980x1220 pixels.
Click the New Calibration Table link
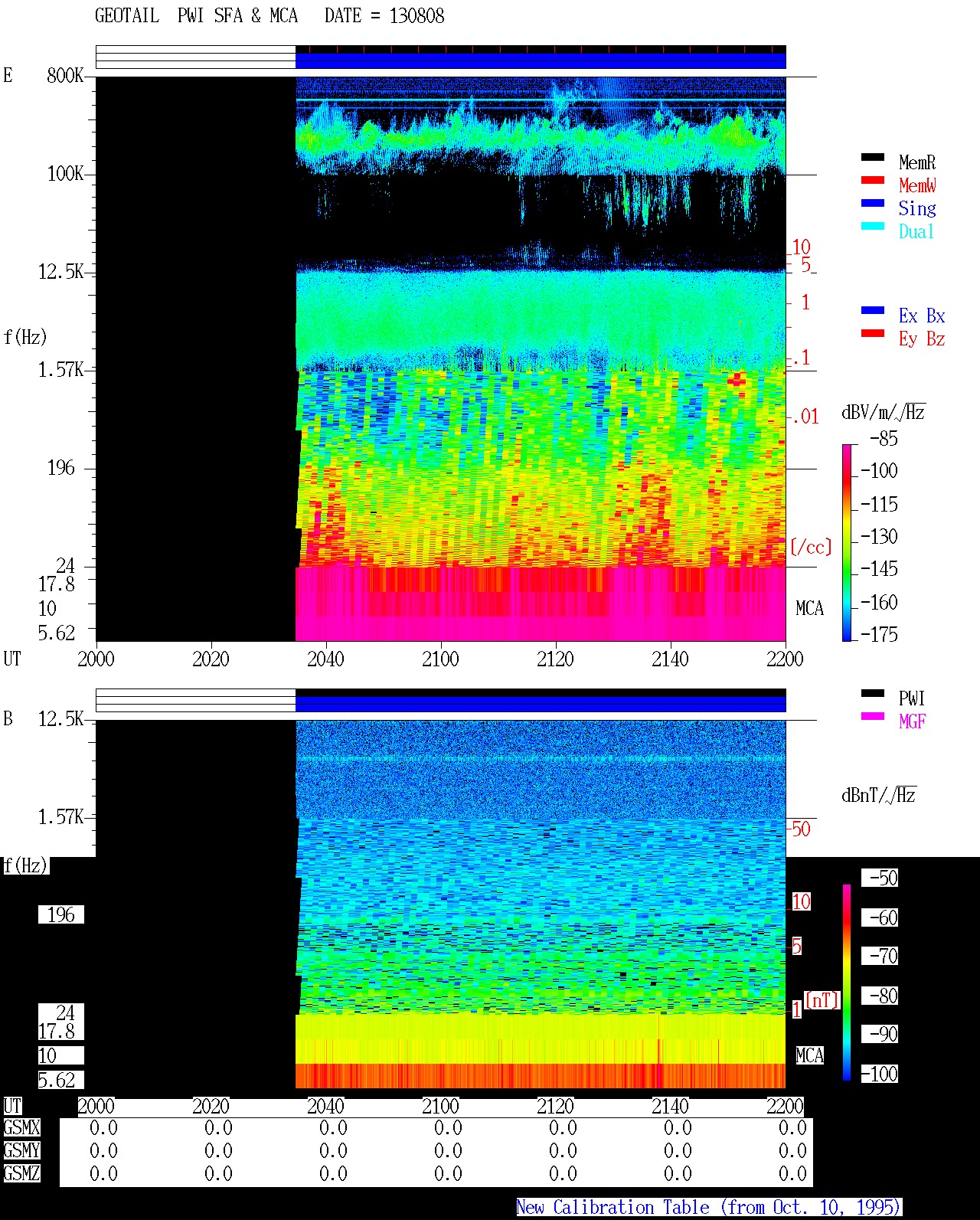(709, 1208)
